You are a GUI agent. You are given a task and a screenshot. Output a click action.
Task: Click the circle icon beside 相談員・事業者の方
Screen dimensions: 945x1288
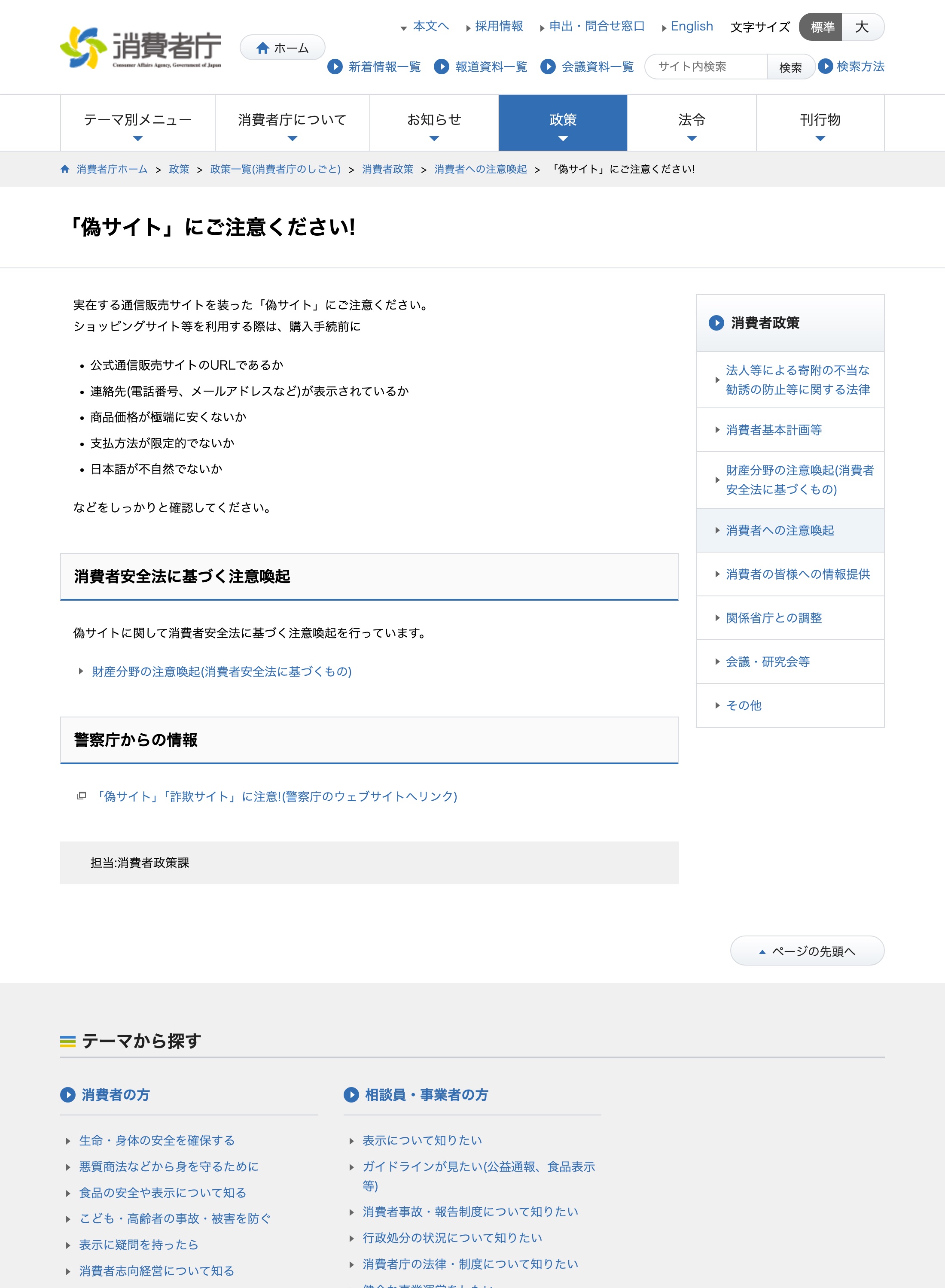click(351, 1095)
